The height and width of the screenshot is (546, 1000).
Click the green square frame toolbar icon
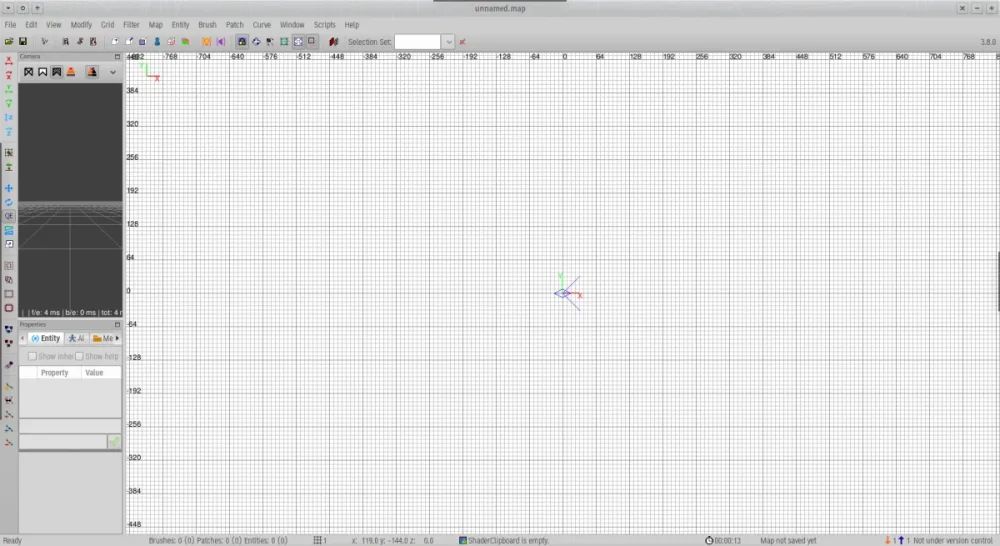point(284,41)
